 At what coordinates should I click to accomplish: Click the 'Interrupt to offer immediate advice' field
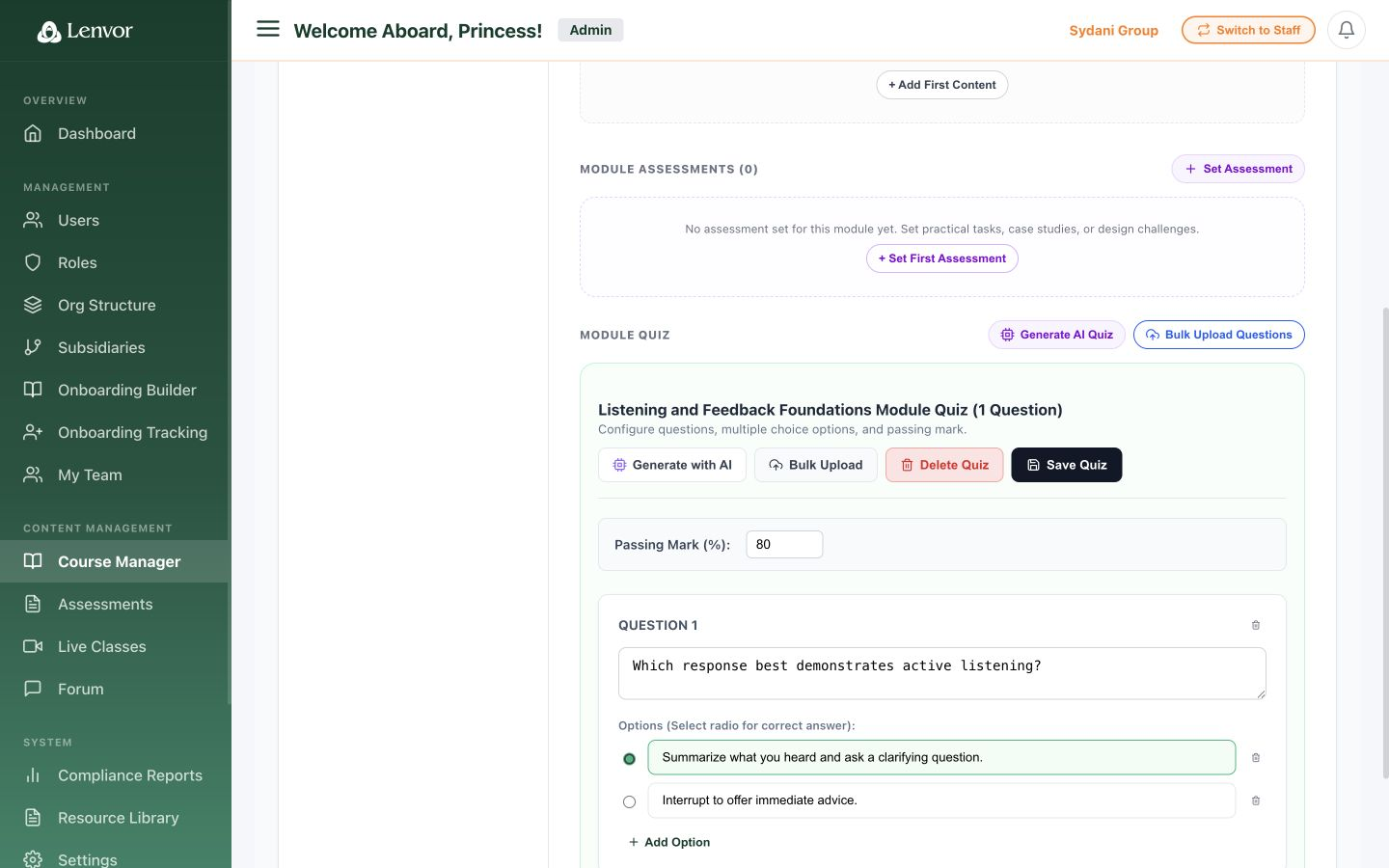tap(941, 800)
